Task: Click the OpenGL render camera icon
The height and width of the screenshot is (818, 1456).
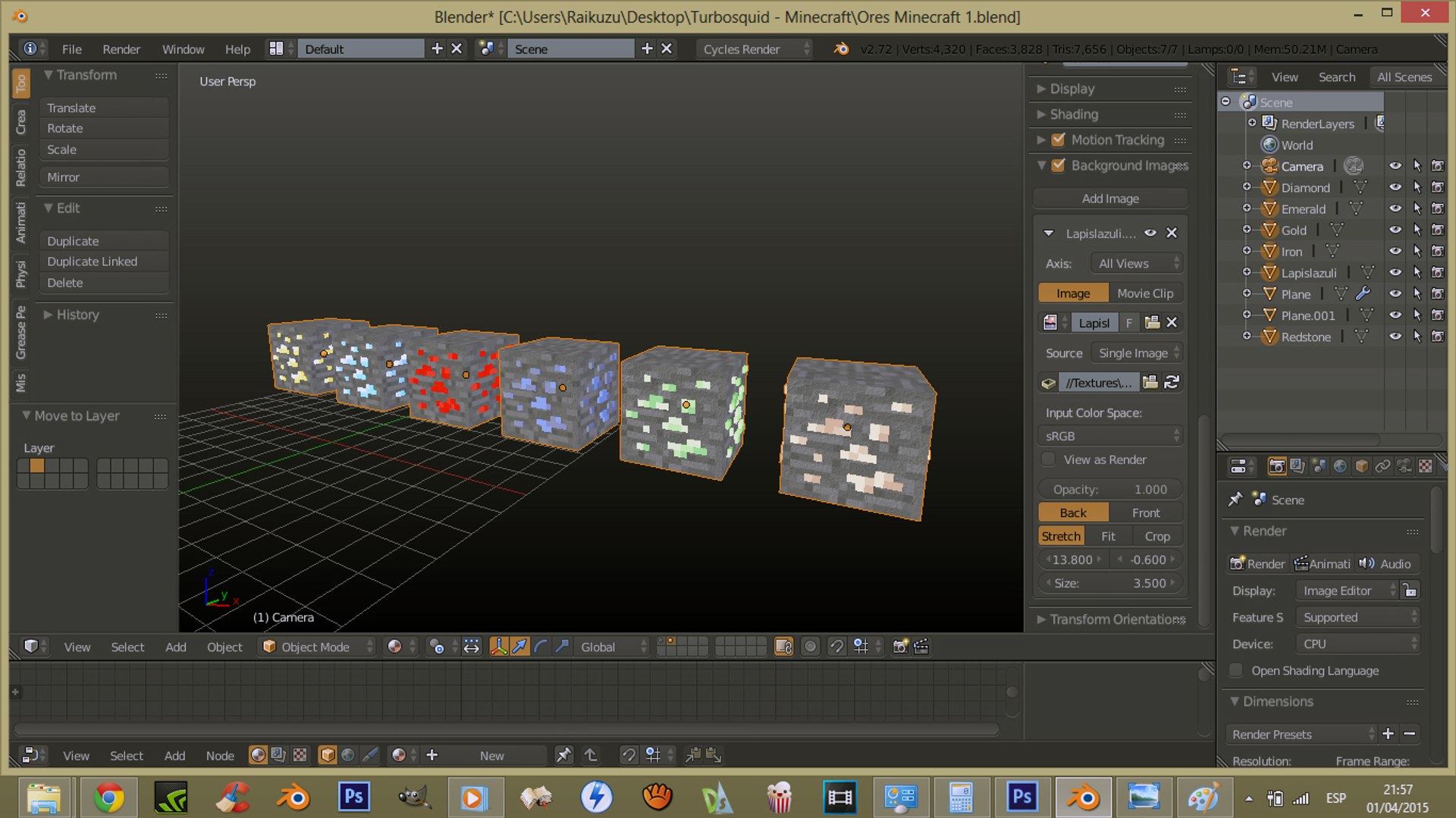Action: click(x=900, y=647)
